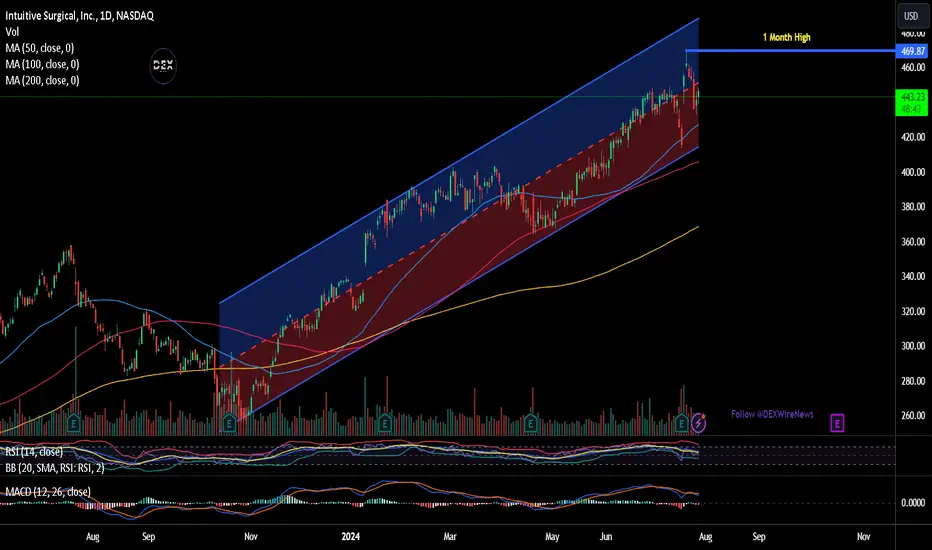932x550 pixels.
Task: Open the July 2023 earnings E marker
Action: pyautogui.click(x=74, y=423)
